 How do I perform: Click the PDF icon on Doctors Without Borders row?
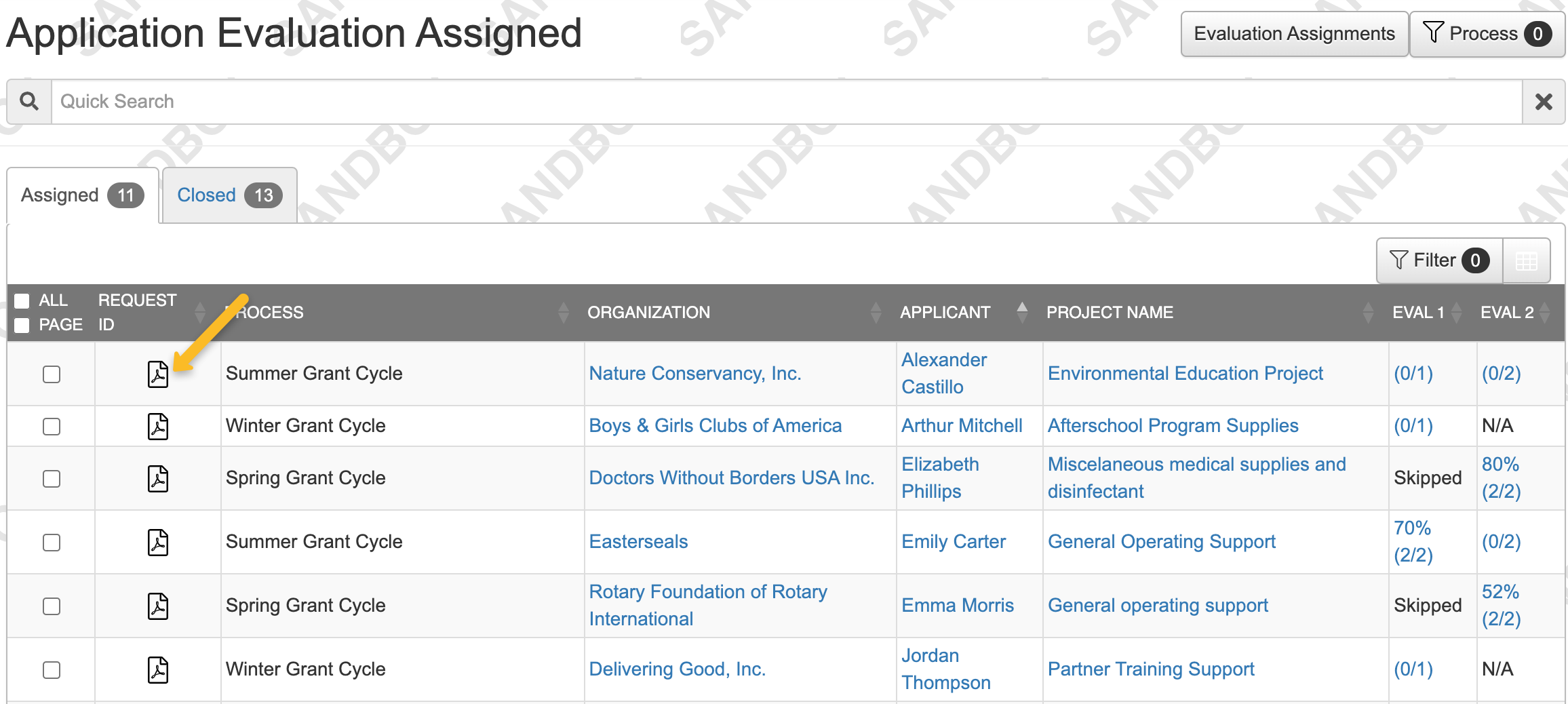click(x=158, y=478)
